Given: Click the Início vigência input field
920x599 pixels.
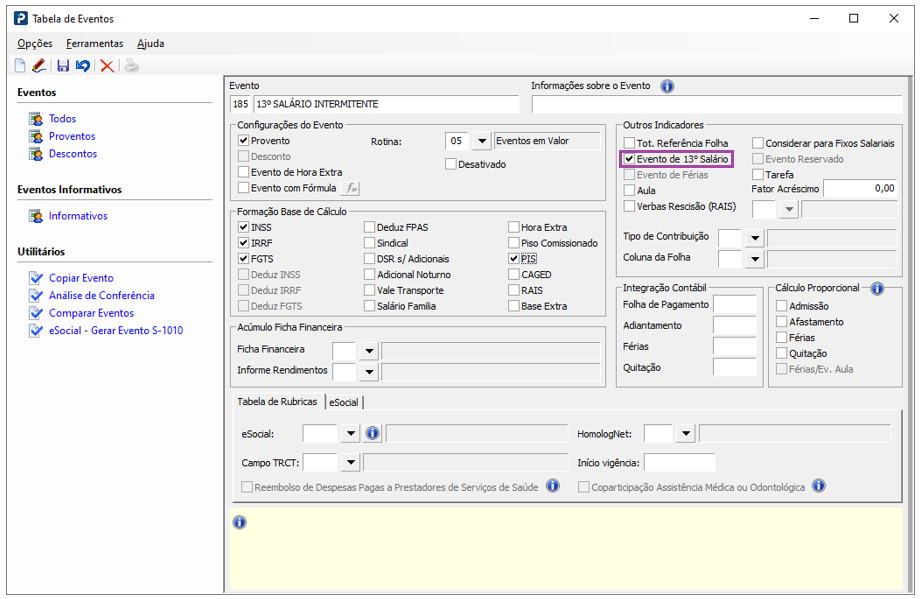Looking at the screenshot, I should (679, 462).
